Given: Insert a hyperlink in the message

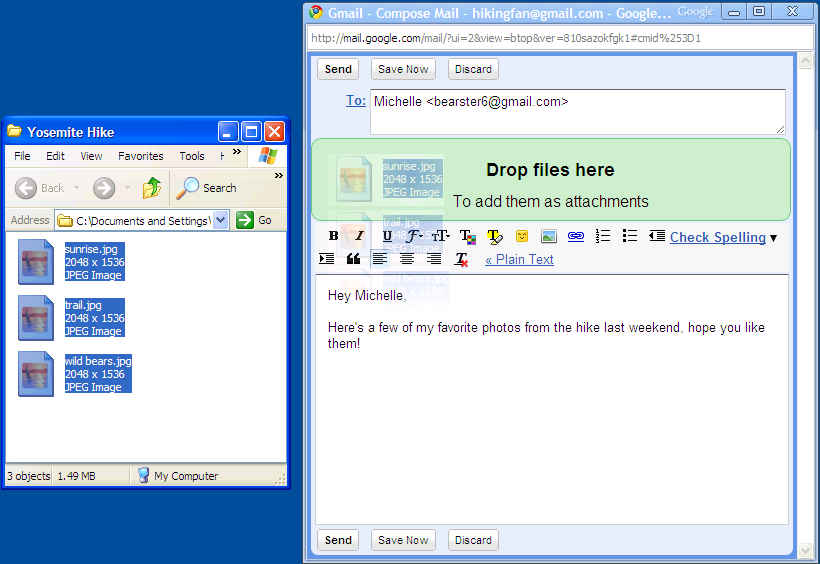Looking at the screenshot, I should click(576, 236).
